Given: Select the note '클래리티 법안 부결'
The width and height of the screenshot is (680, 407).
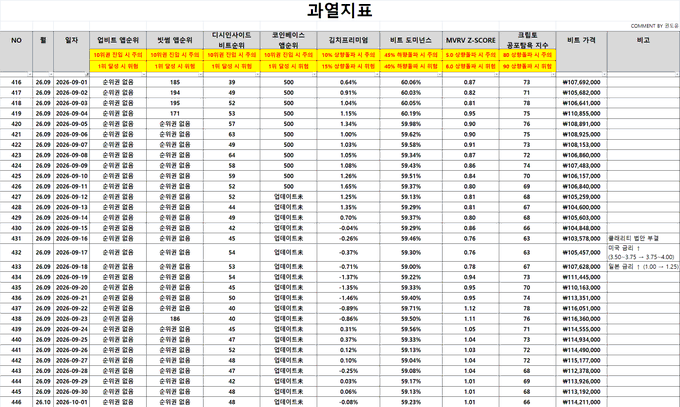Looking at the screenshot, I should coord(643,238).
